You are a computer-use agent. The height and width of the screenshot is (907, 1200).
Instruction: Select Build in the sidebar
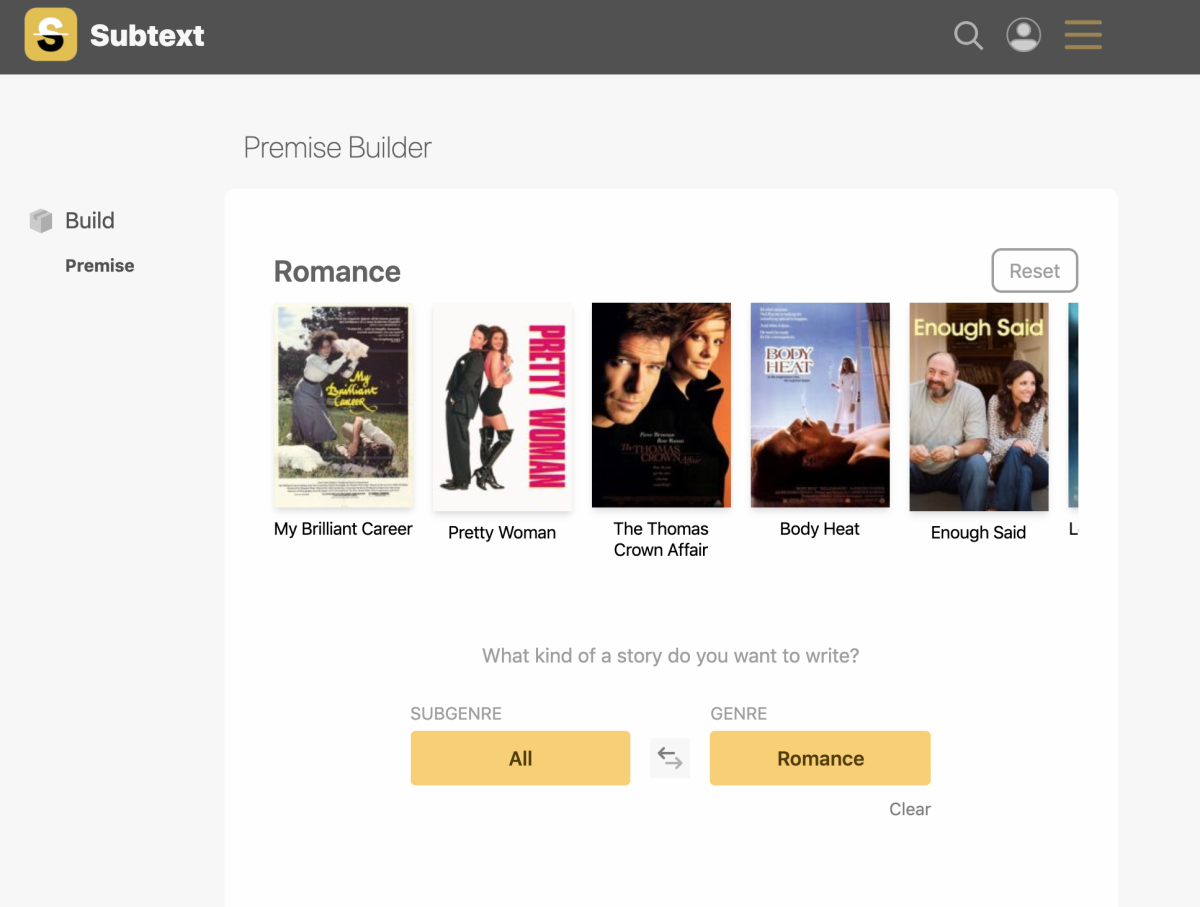coord(90,221)
